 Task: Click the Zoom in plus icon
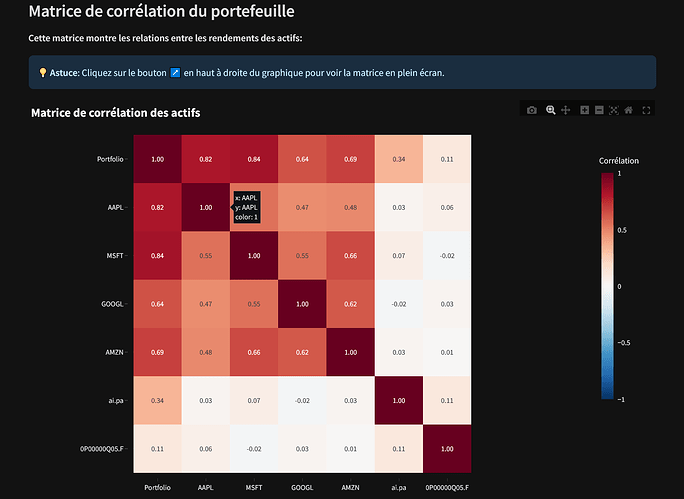[x=585, y=110]
